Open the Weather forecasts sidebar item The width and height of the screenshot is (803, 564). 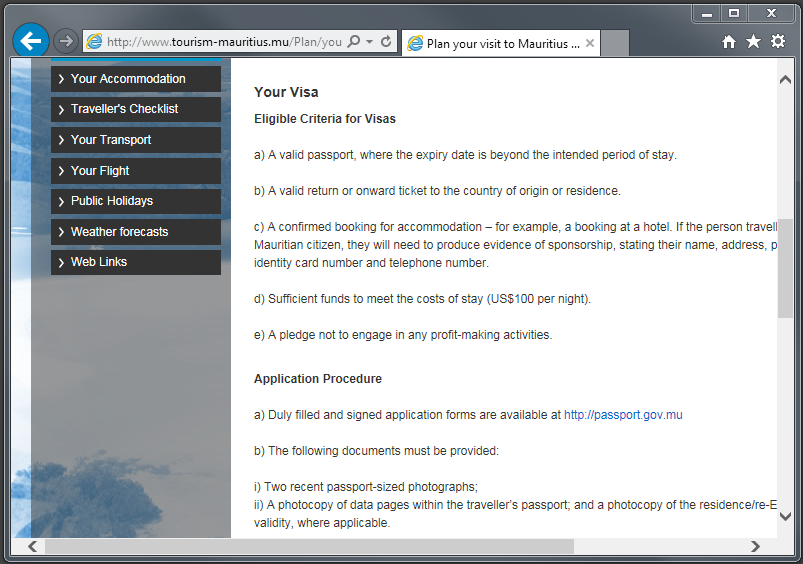point(136,232)
